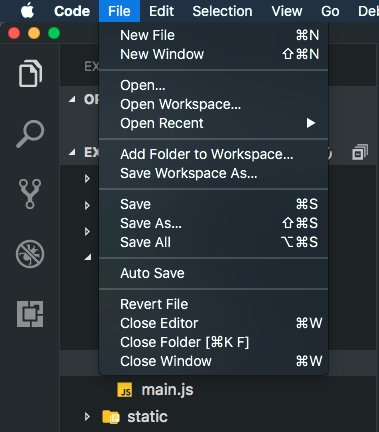379x432 pixels.
Task: Open the Code application menu
Action: tap(72, 11)
